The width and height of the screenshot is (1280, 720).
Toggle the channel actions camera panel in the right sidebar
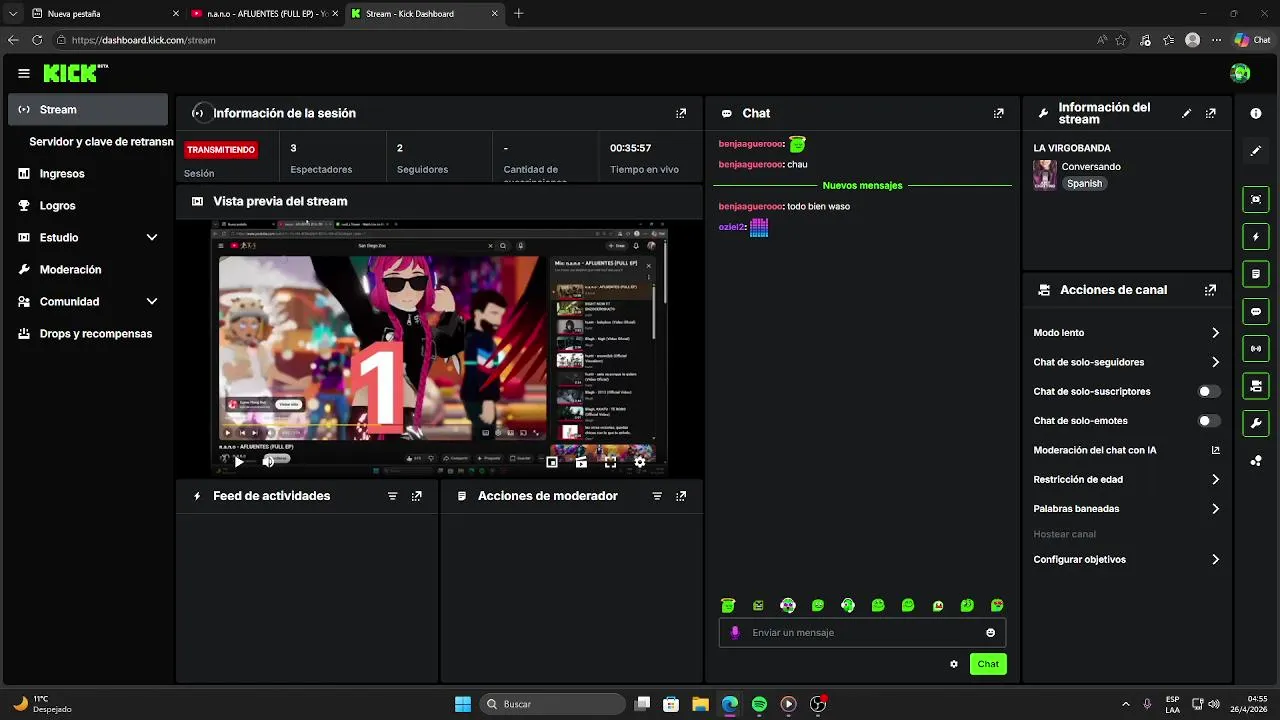click(x=1256, y=386)
